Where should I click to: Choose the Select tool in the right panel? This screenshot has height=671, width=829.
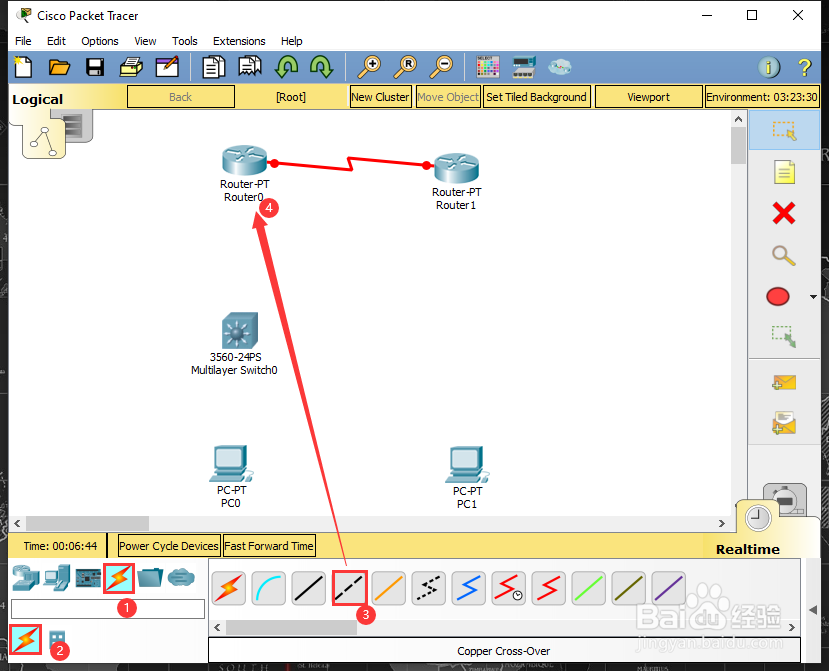coord(784,130)
